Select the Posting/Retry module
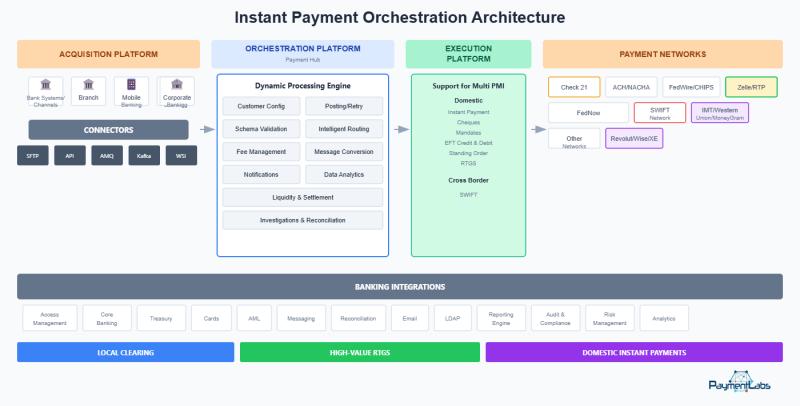Viewport: 800px width, 406px height. tap(344, 106)
